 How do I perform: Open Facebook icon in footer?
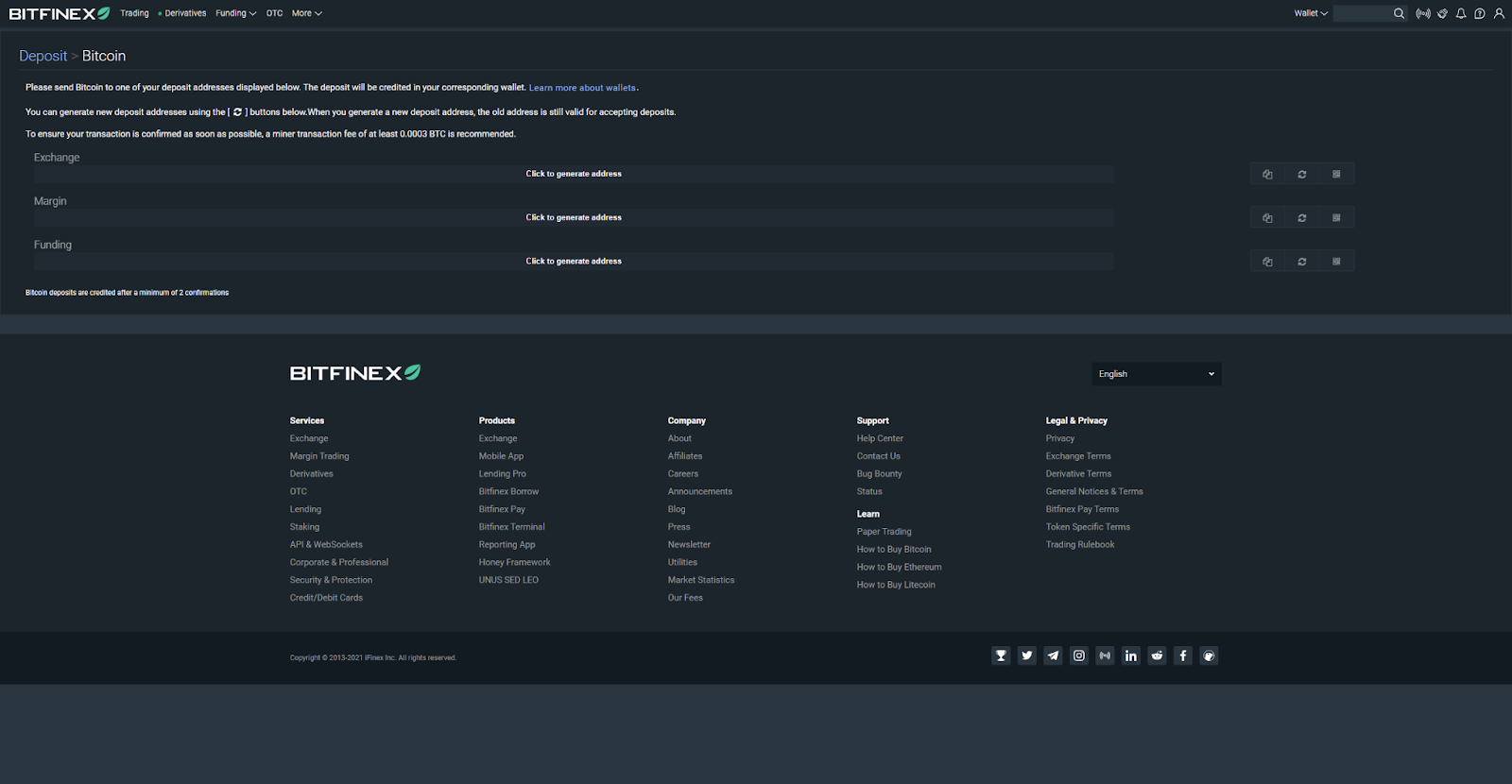point(1183,656)
